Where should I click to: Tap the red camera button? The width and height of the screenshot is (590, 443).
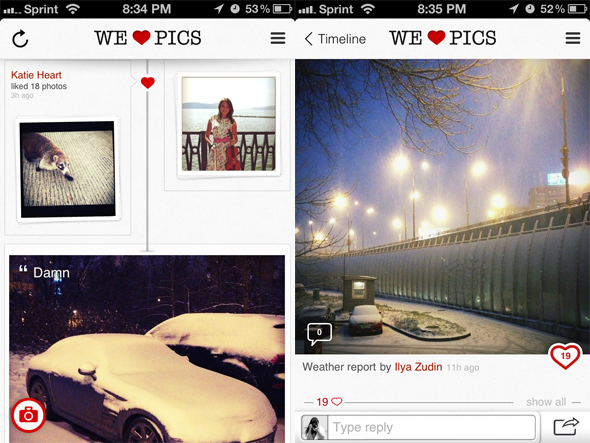coord(28,415)
